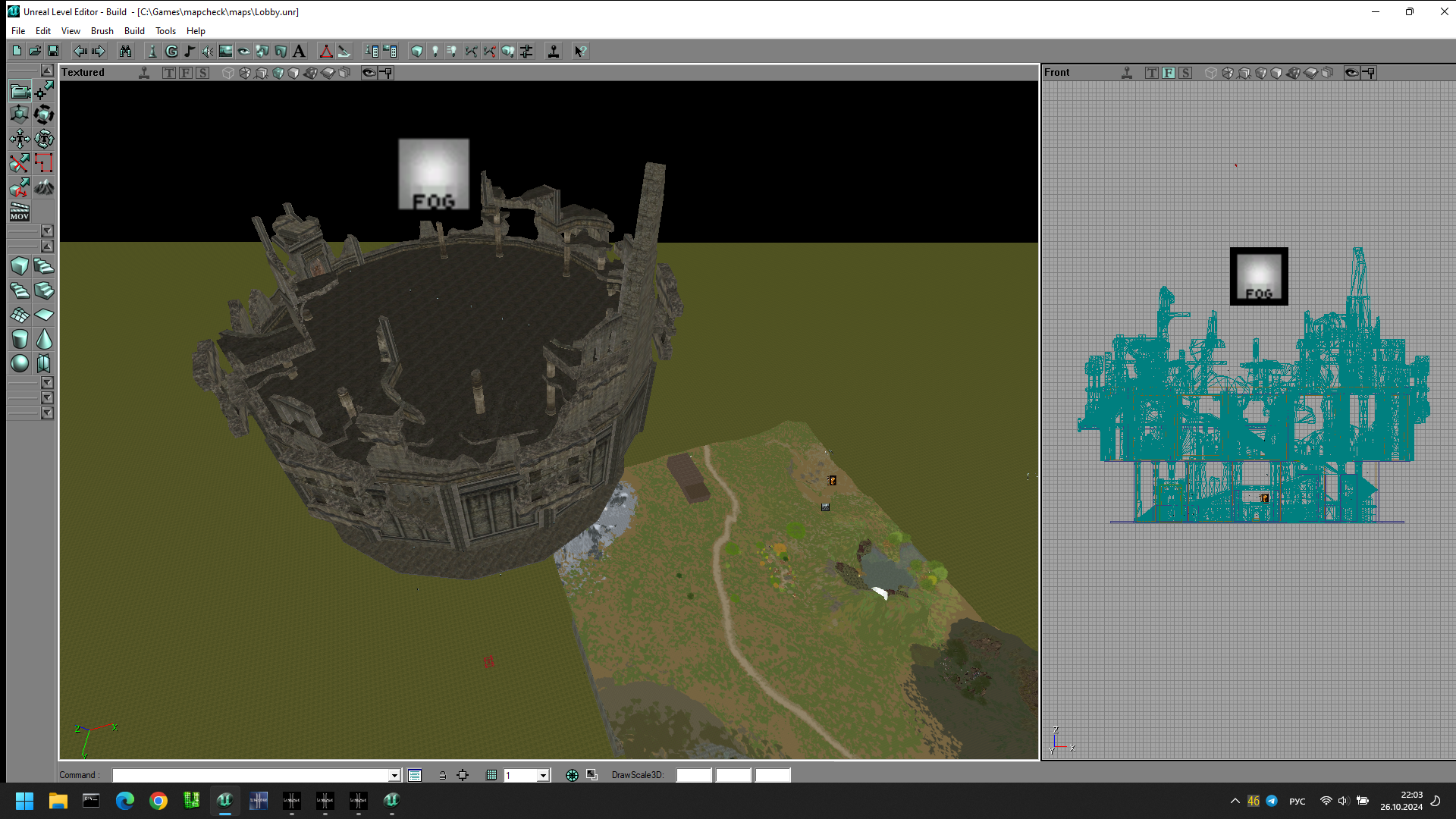Image resolution: width=1456 pixels, height=819 pixels.
Task: Open the Texture browser (picture icon)
Action: coord(226,51)
